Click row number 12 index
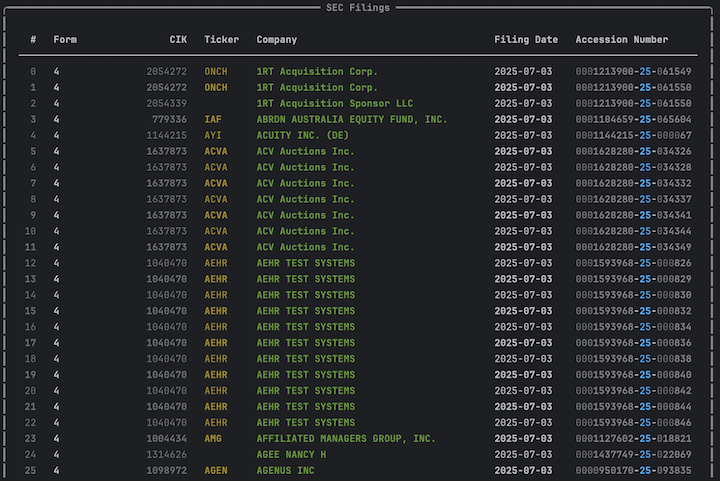The image size is (720, 481). tap(30, 263)
